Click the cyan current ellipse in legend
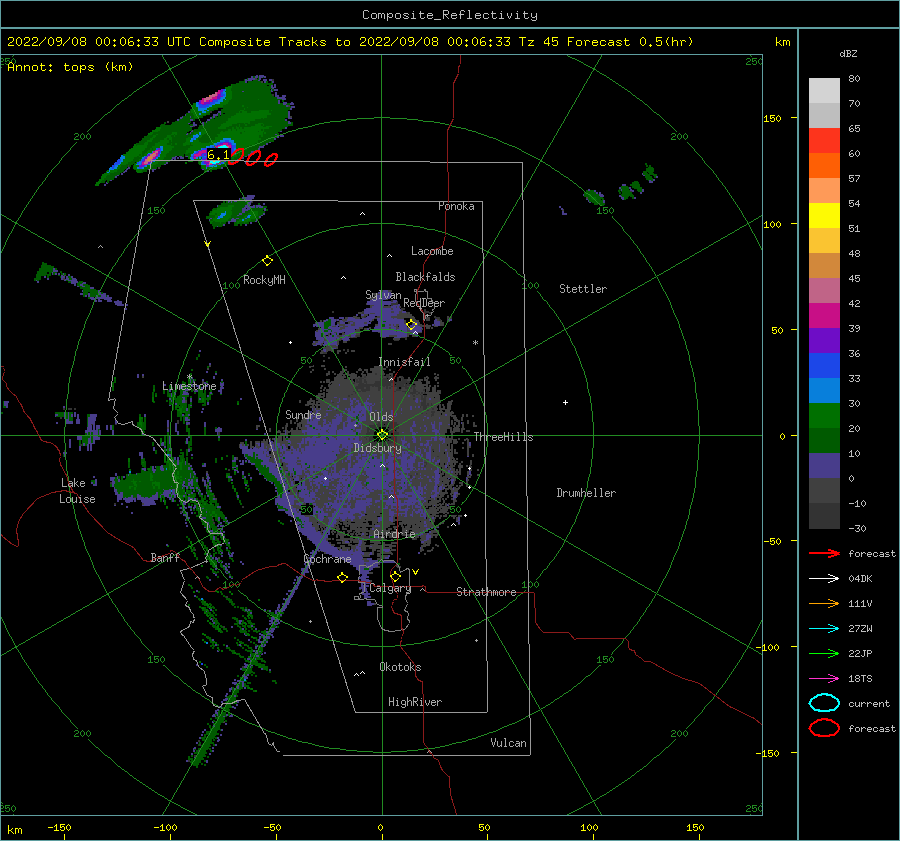 (x=824, y=703)
